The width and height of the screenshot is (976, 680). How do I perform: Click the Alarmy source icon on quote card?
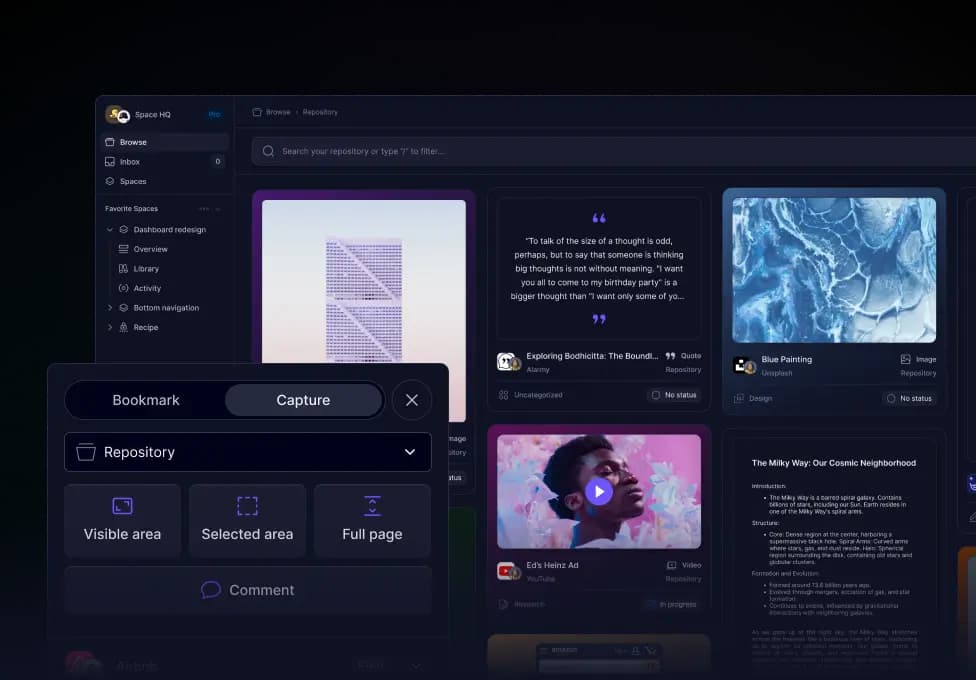pyautogui.click(x=508, y=362)
